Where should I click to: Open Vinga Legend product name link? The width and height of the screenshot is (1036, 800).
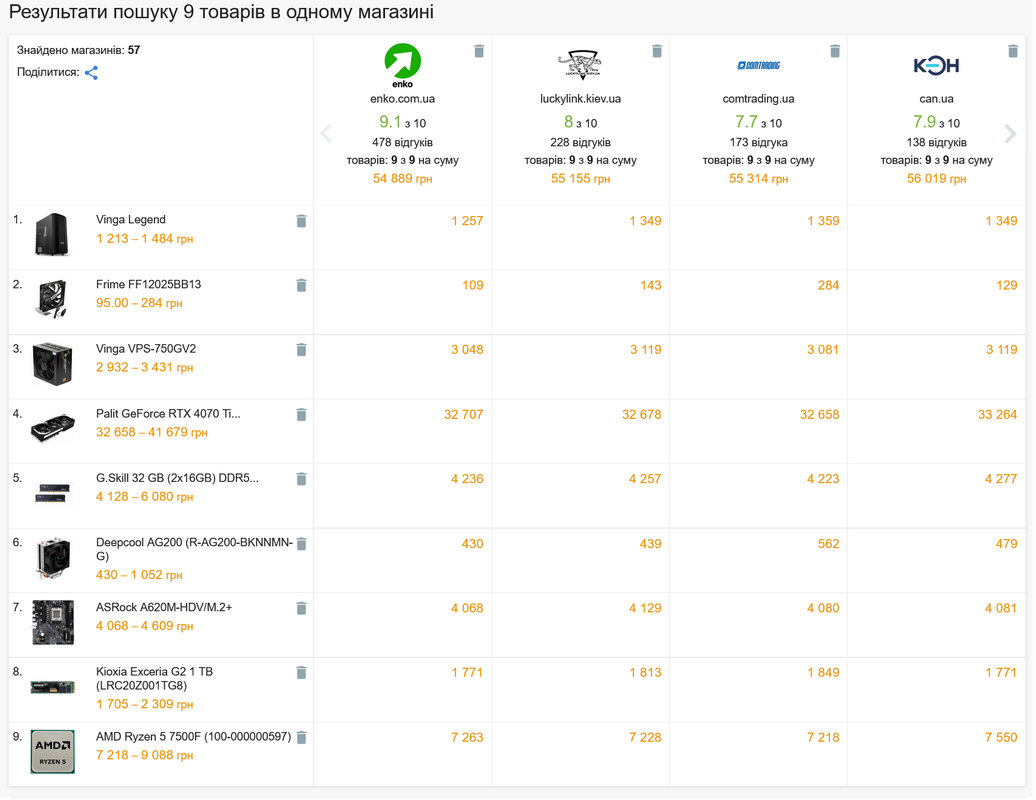pos(131,219)
